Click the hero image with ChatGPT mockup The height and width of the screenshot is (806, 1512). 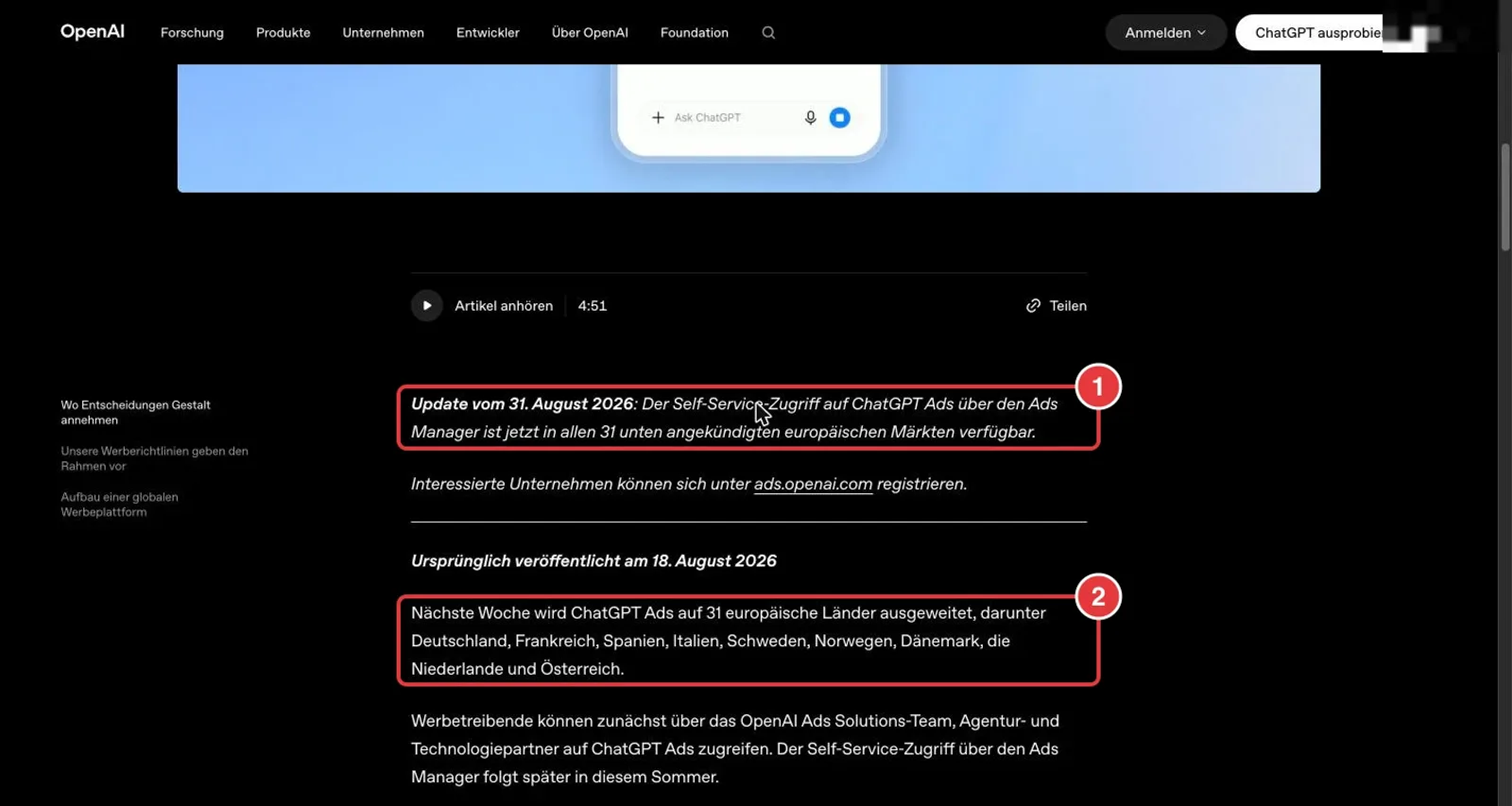coord(748,128)
